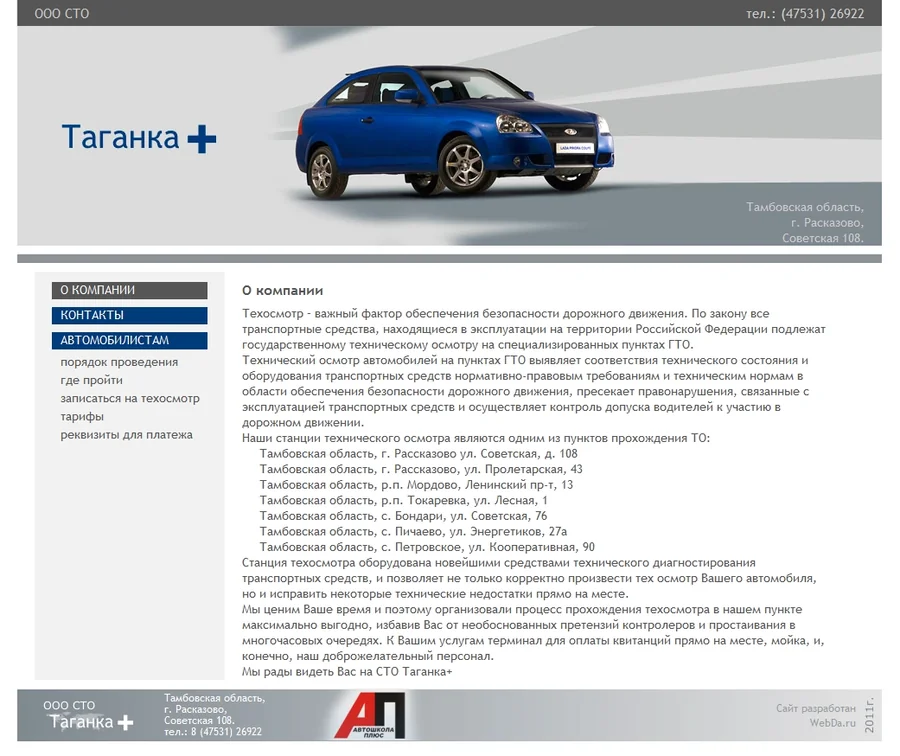Image resolution: width=900 pixels, height=756 pixels.
Task: Open the АВТОМОБИЛИСТАМ menu section
Action: (129, 340)
